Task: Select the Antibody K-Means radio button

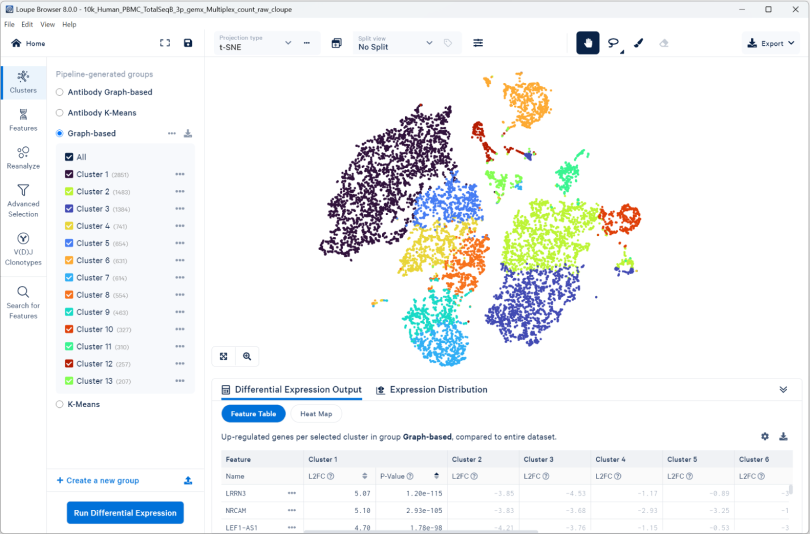Action: [60, 113]
